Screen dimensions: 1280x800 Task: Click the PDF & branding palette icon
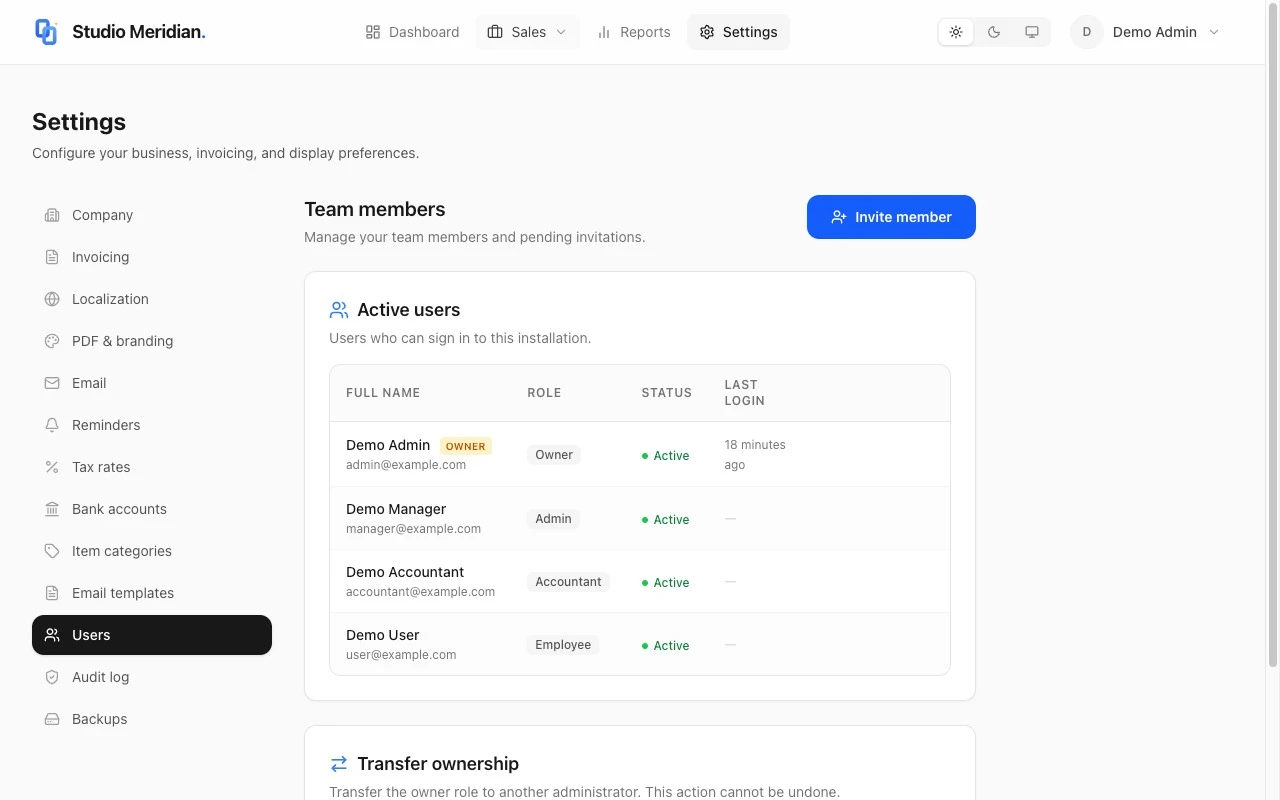coord(52,341)
